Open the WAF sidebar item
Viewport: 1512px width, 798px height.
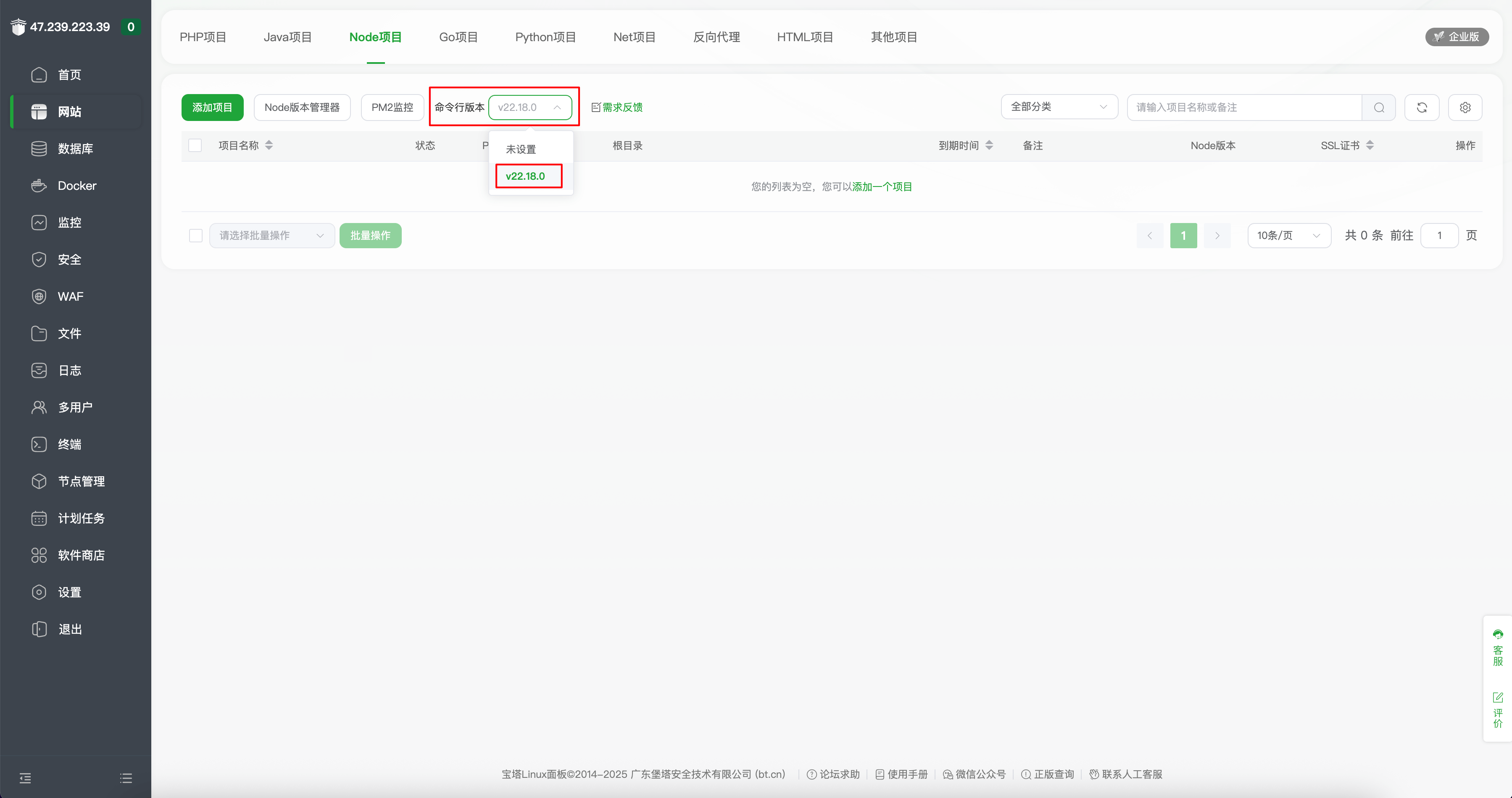tap(71, 297)
